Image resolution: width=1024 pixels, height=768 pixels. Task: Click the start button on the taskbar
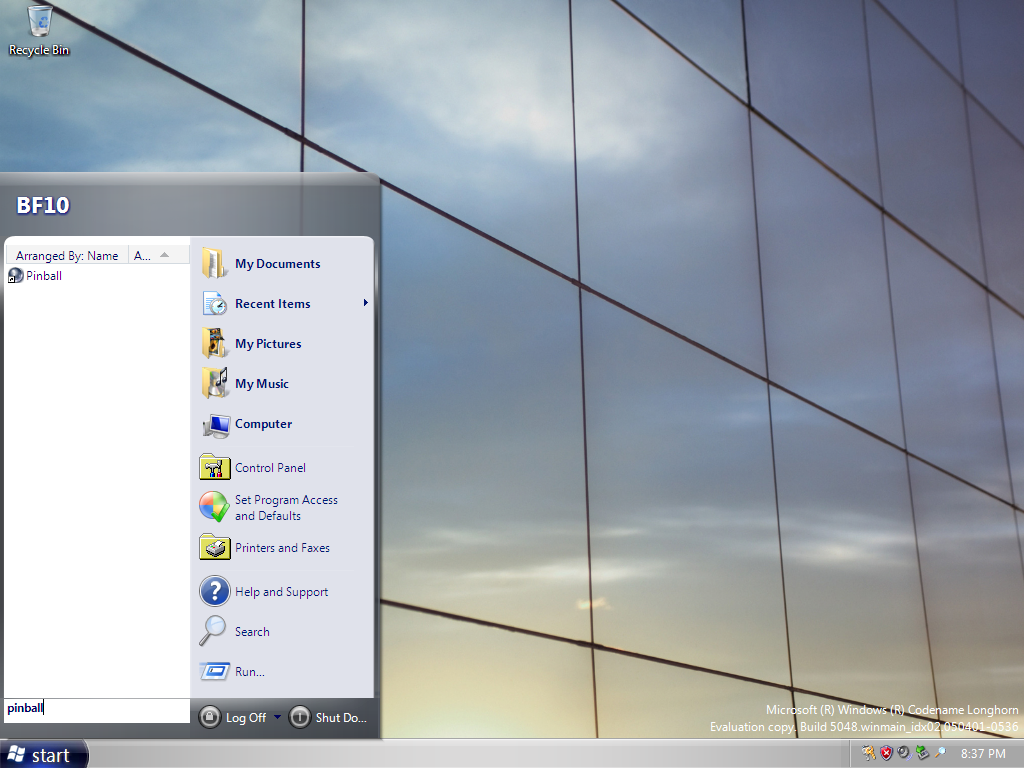pos(44,755)
